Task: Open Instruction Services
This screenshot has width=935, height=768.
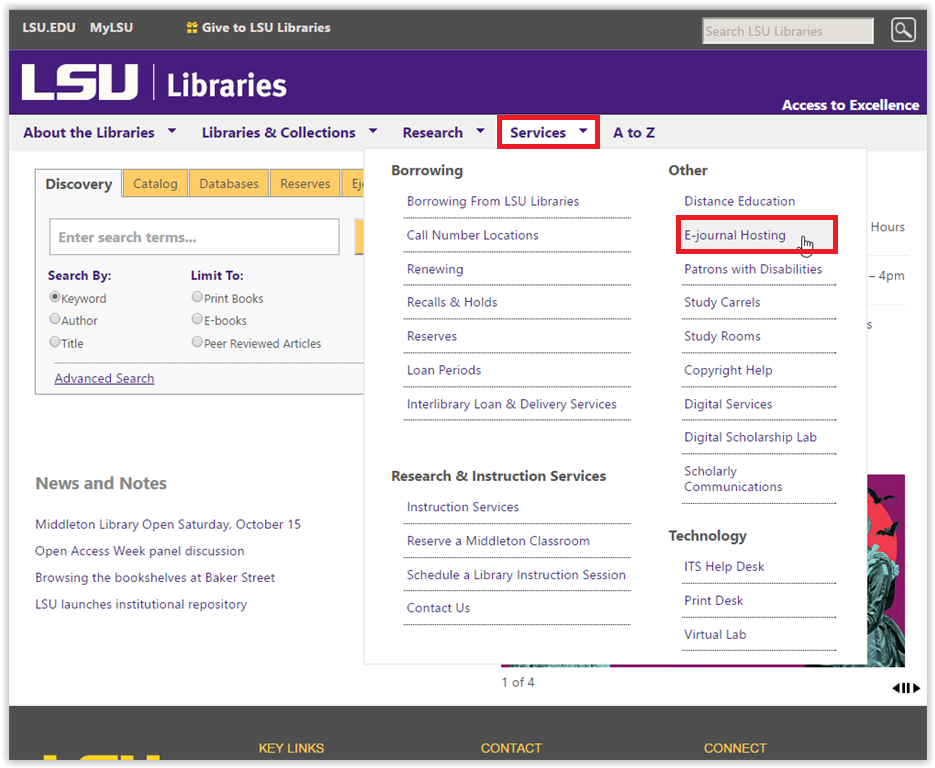Action: pos(463,507)
